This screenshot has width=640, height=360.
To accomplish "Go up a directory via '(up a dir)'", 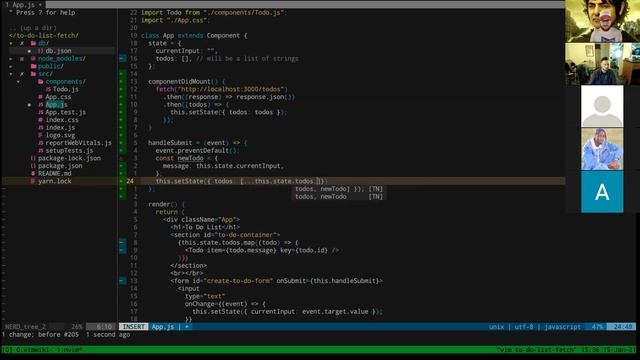I will point(33,28).
